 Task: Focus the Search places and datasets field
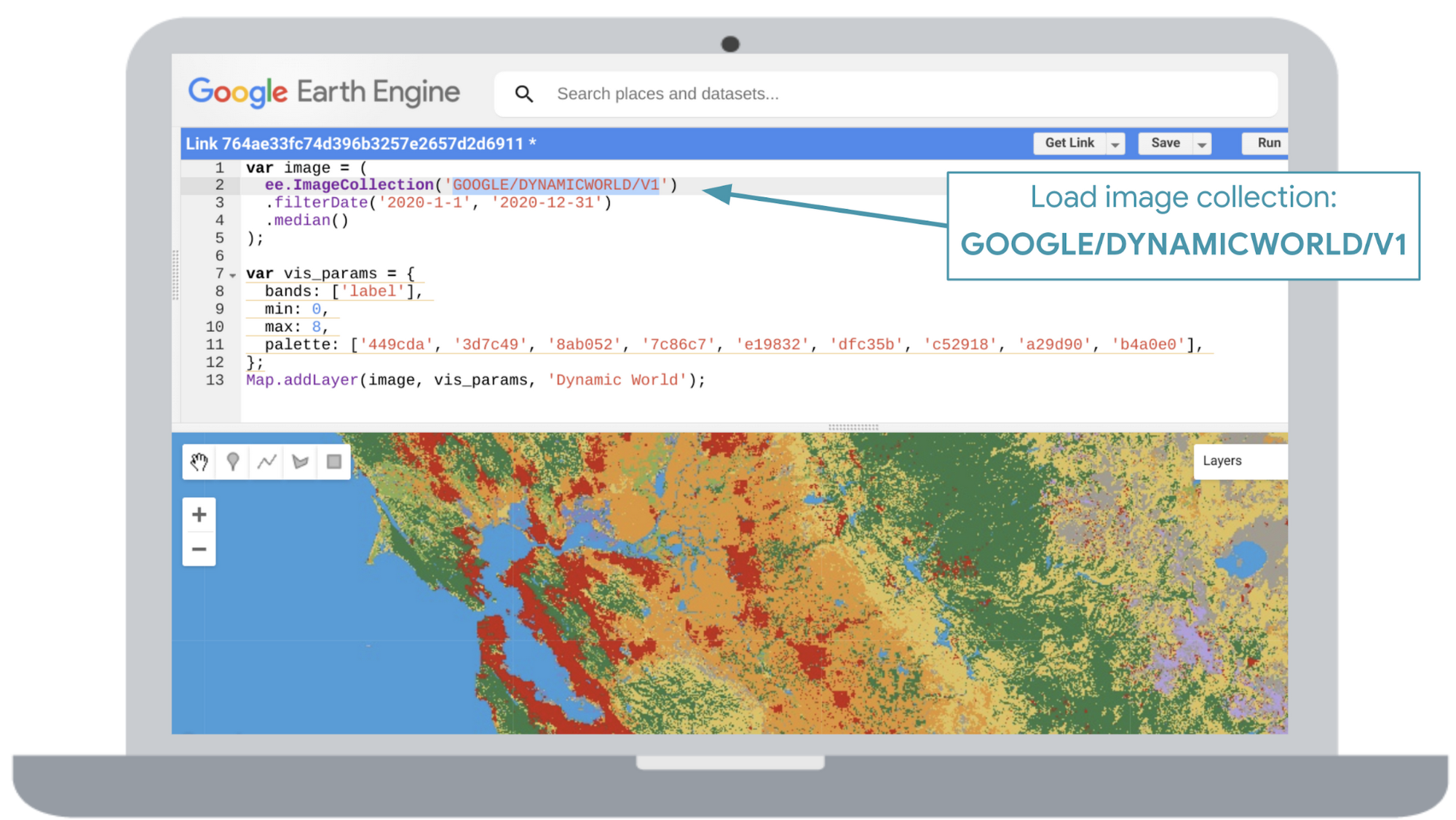(x=885, y=94)
